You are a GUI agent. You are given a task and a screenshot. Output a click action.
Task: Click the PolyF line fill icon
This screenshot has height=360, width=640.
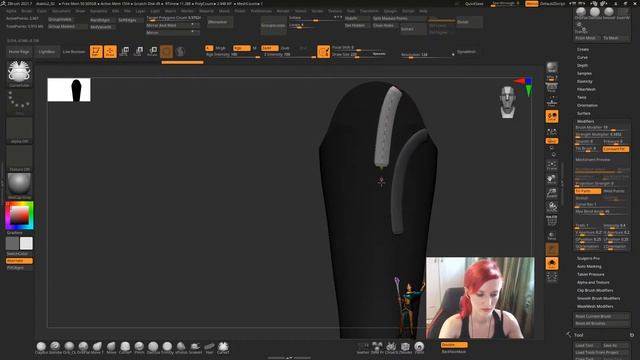552,221
